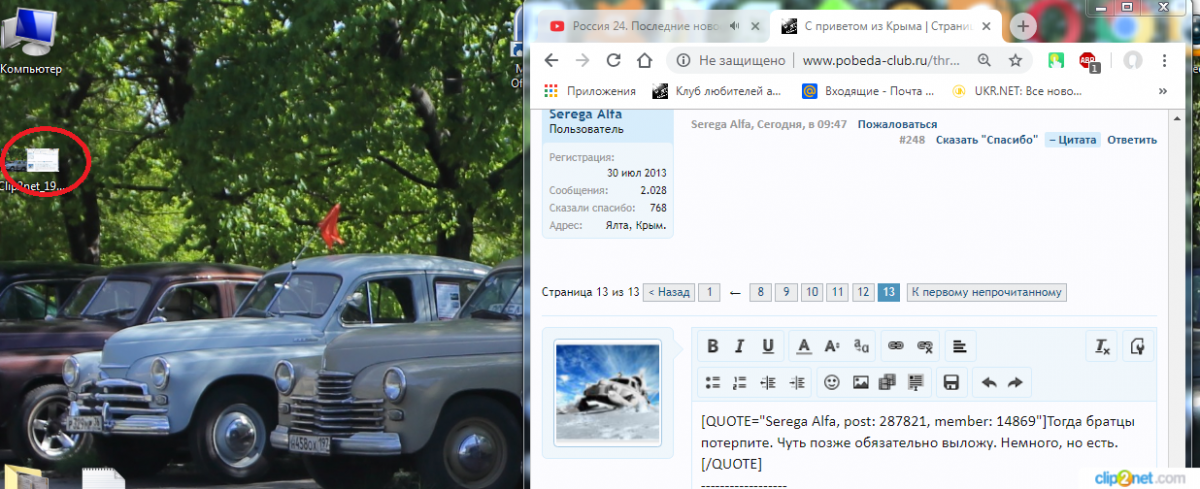Click the Ответить link

tap(1132, 140)
